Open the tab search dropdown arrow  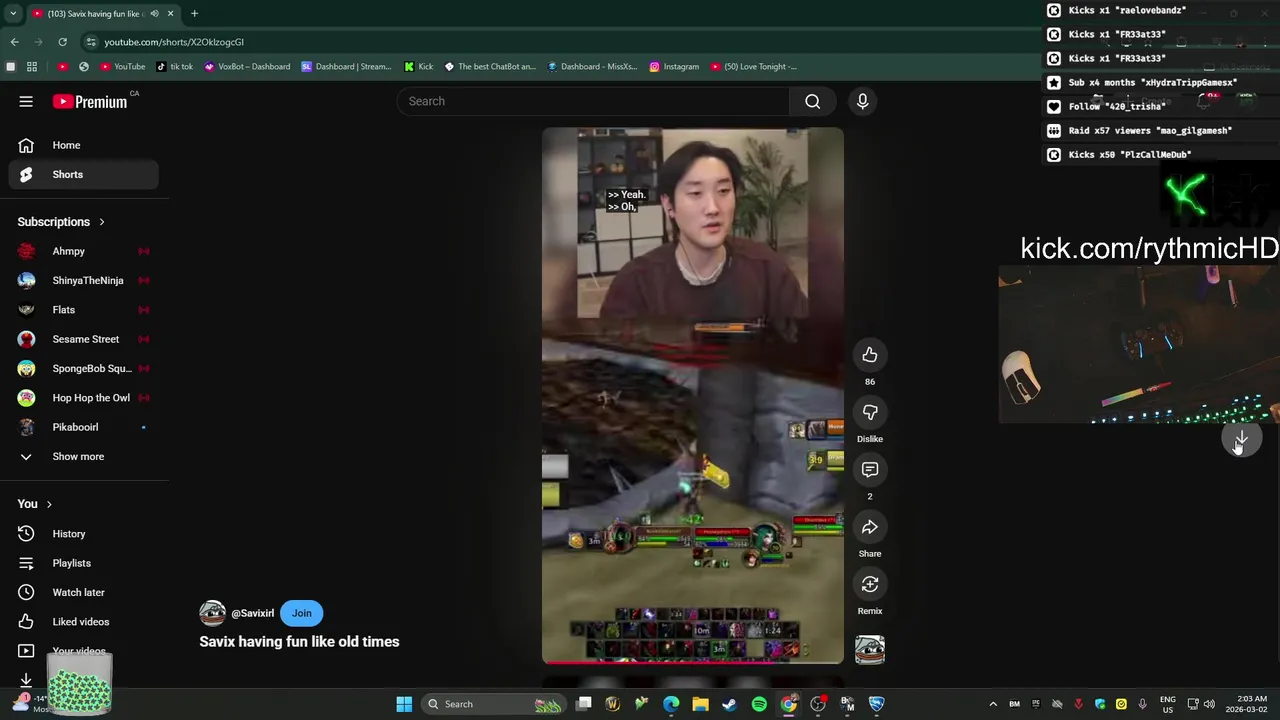pyautogui.click(x=13, y=14)
